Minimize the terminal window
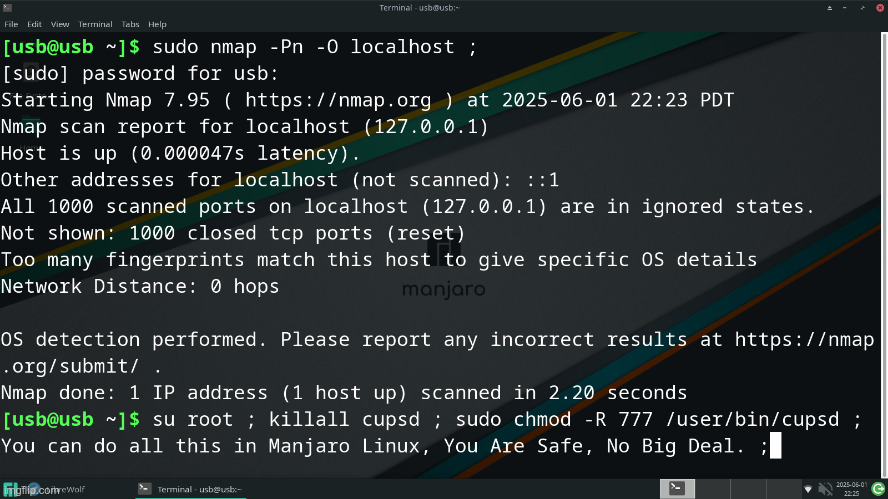 pos(844,8)
